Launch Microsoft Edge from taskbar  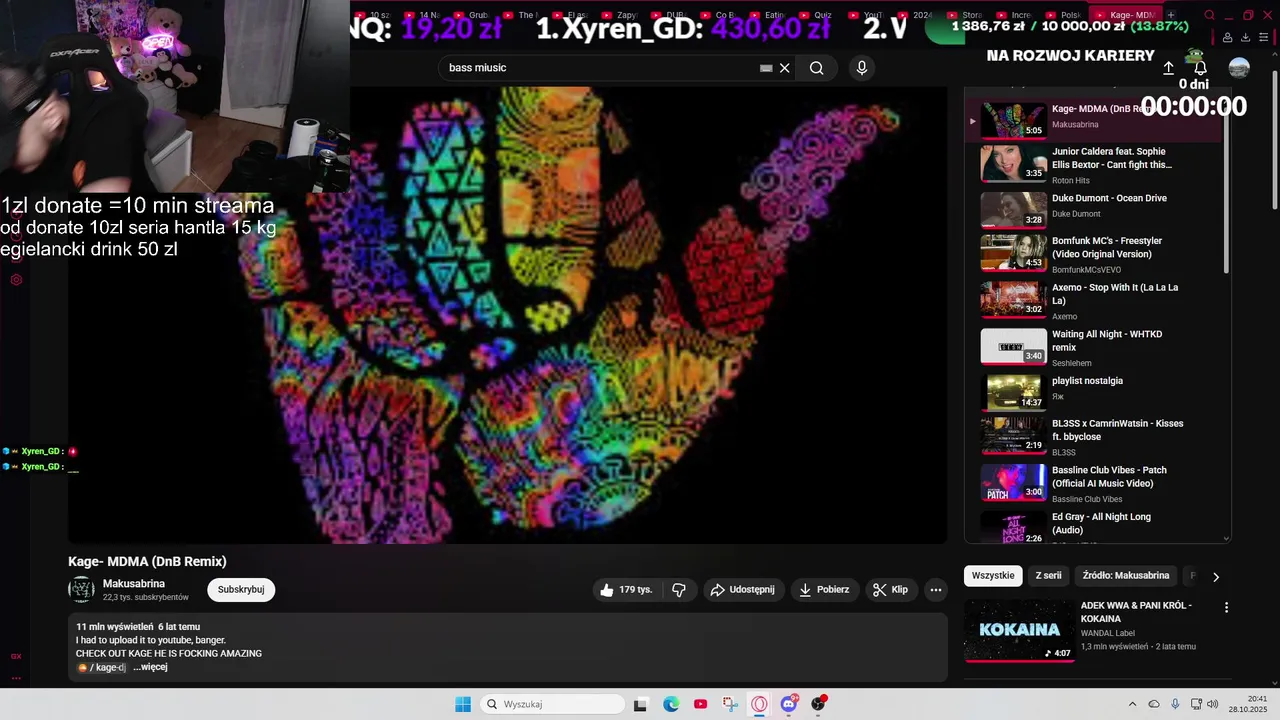tap(671, 704)
